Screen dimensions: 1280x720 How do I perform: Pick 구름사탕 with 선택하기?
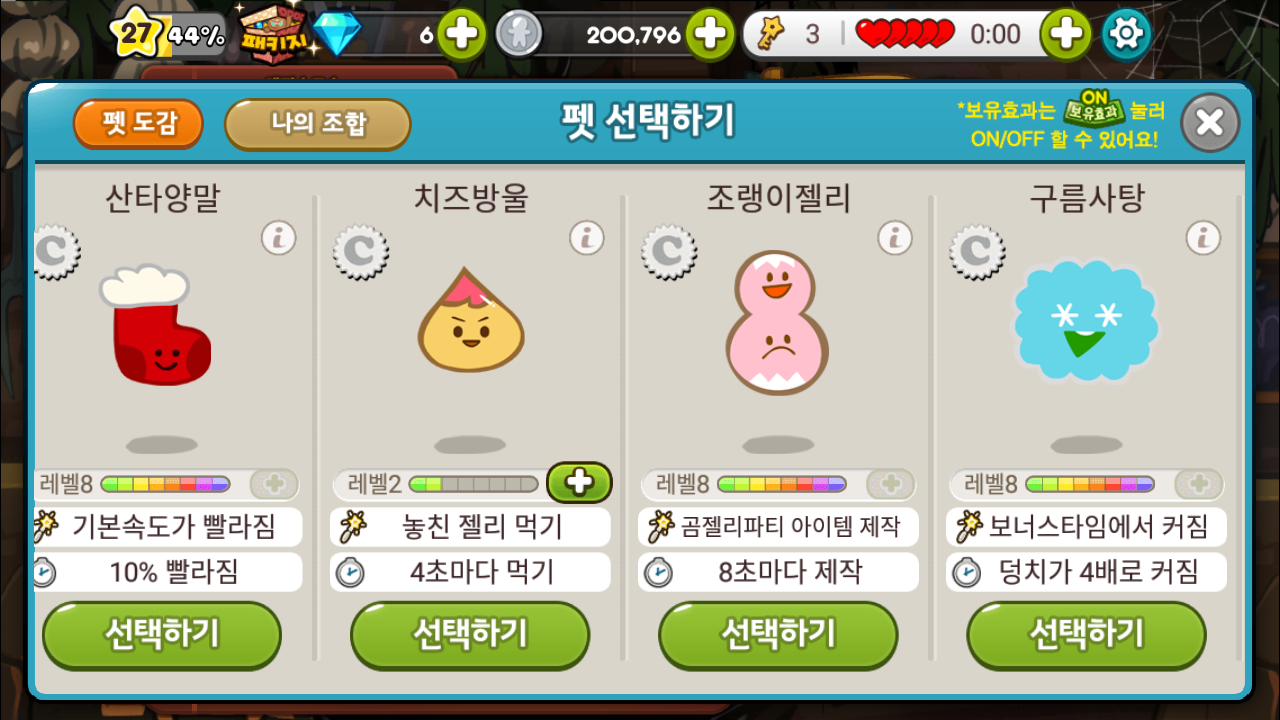(x=1086, y=635)
